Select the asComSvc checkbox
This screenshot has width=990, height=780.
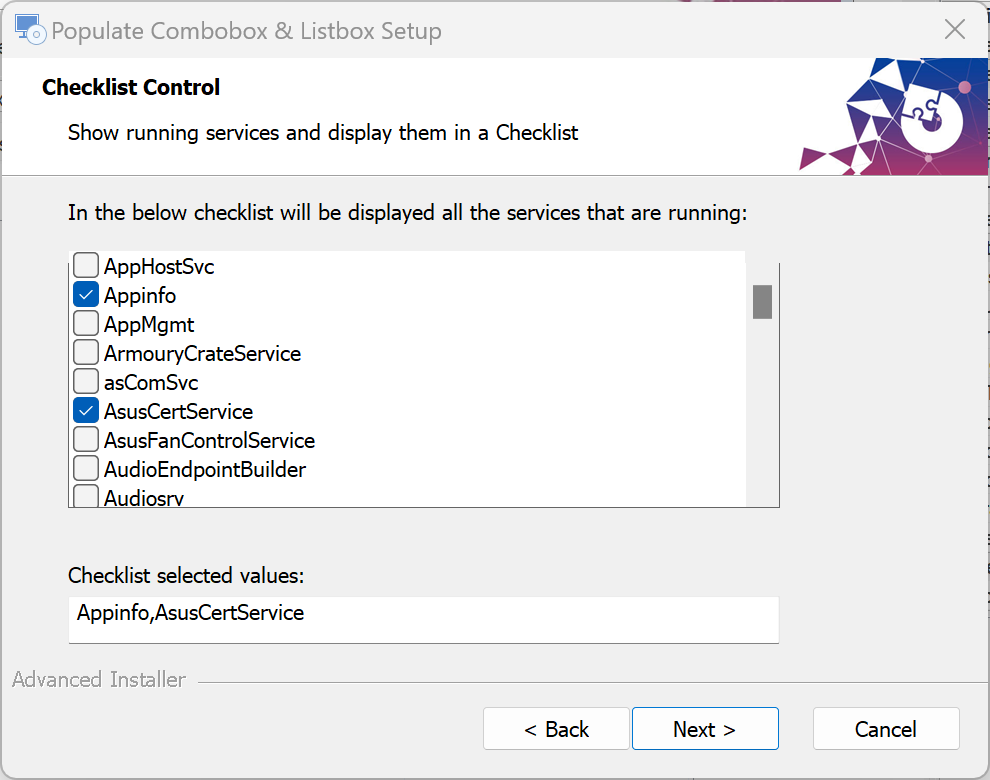pos(86,382)
